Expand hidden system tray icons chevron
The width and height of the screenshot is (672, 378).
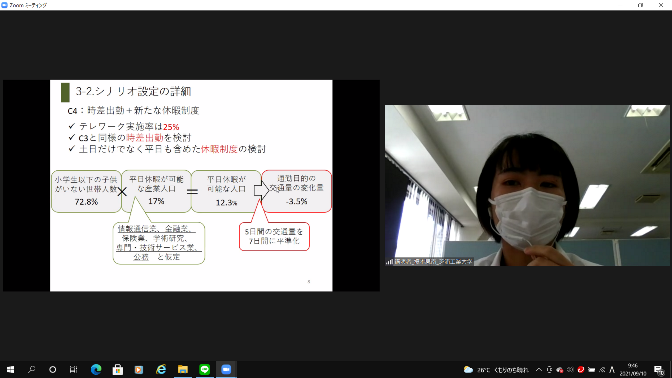point(539,369)
